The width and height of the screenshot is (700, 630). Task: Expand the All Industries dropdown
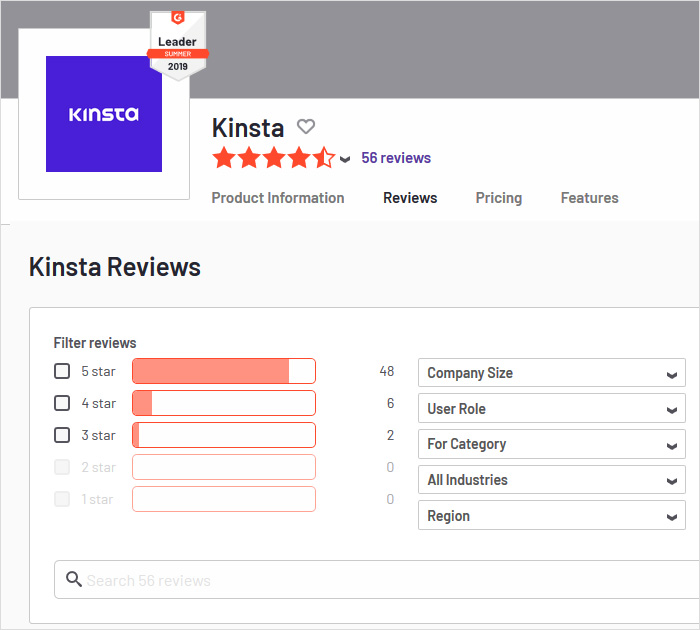(552, 480)
